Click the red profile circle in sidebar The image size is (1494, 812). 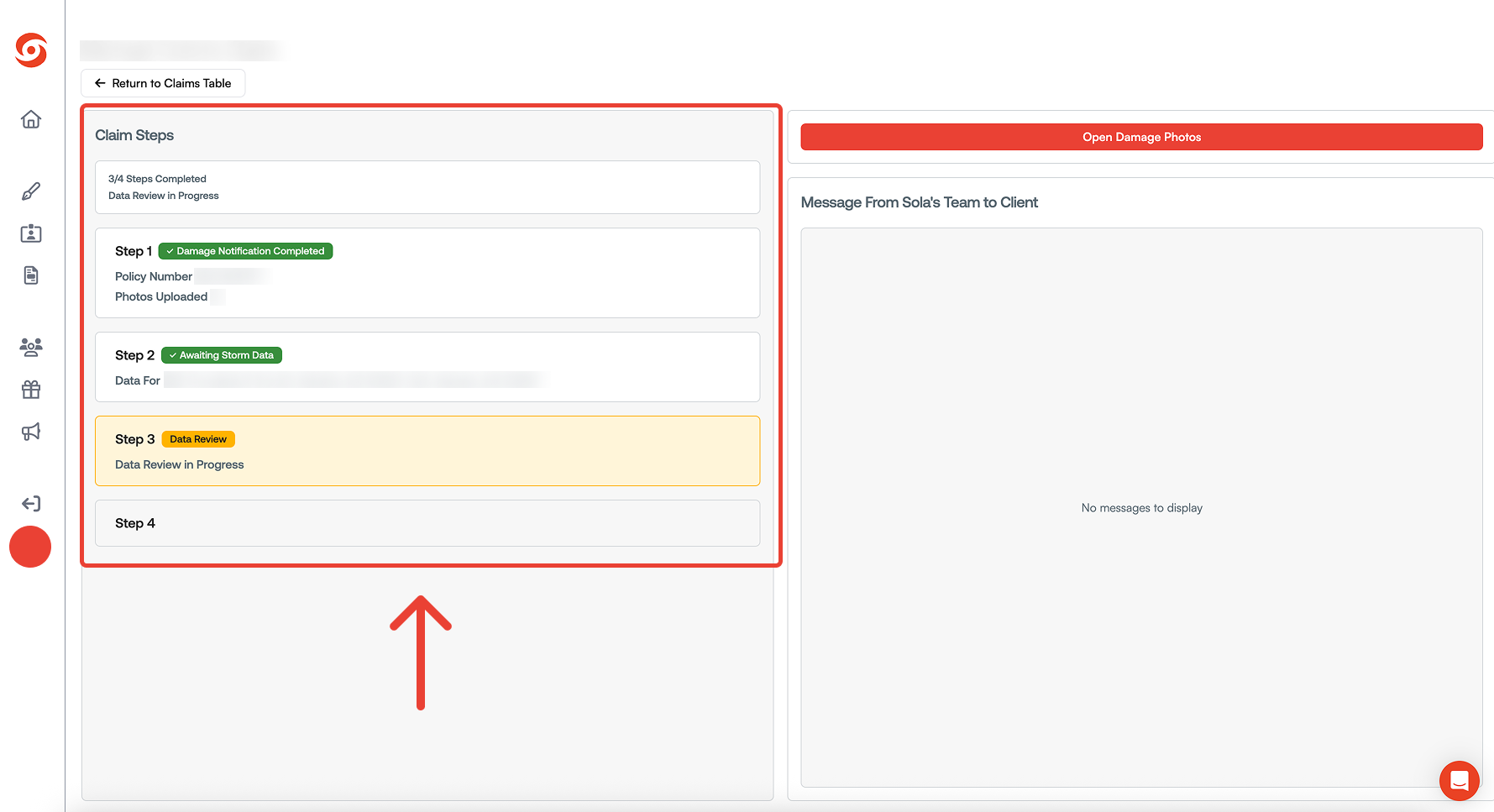(x=30, y=547)
